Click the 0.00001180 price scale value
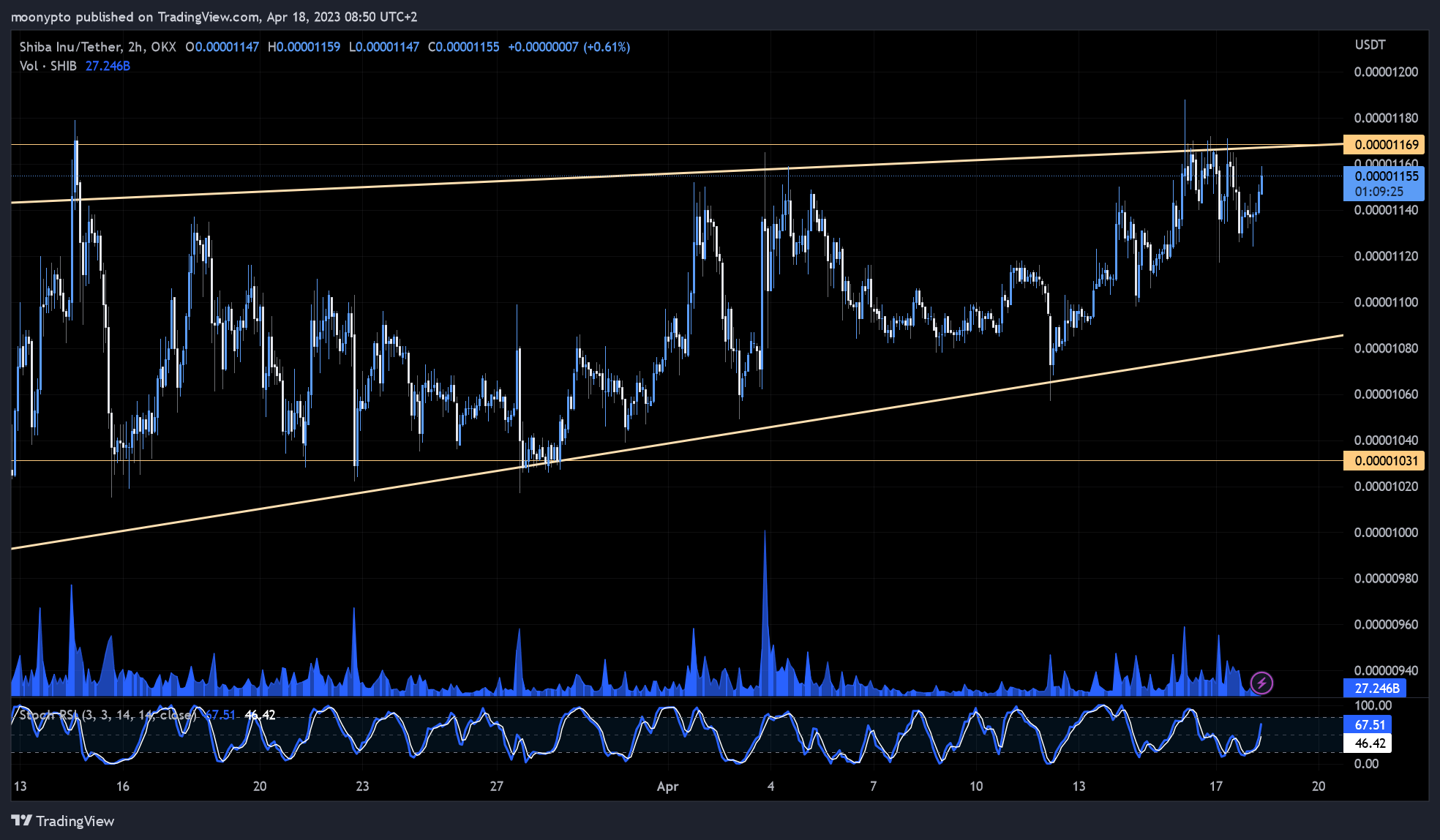Screen dimensions: 1440x840 click(1386, 118)
